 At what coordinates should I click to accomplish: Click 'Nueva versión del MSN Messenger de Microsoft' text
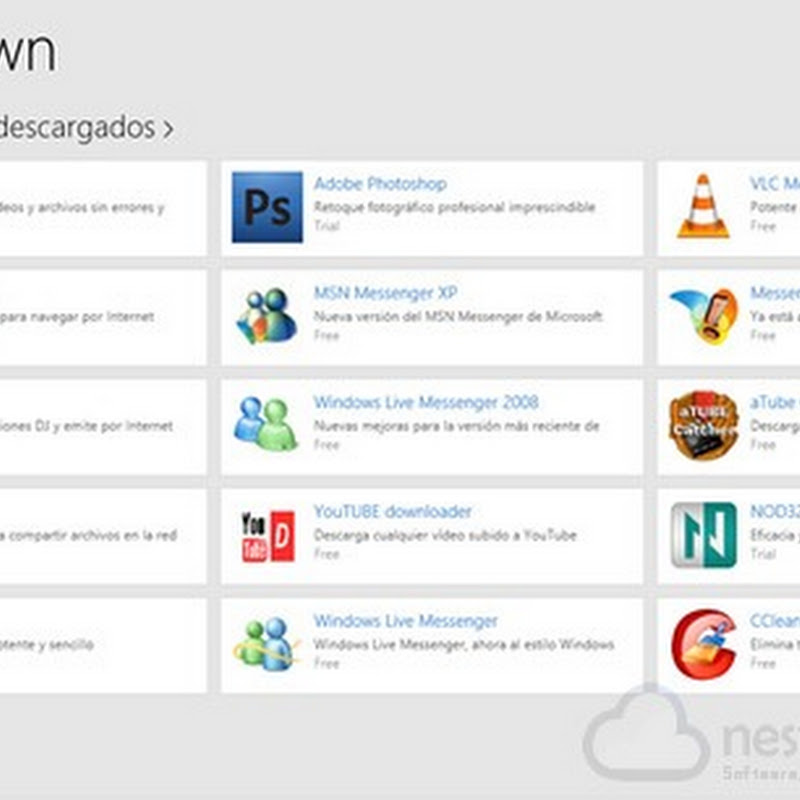pyautogui.click(x=458, y=316)
